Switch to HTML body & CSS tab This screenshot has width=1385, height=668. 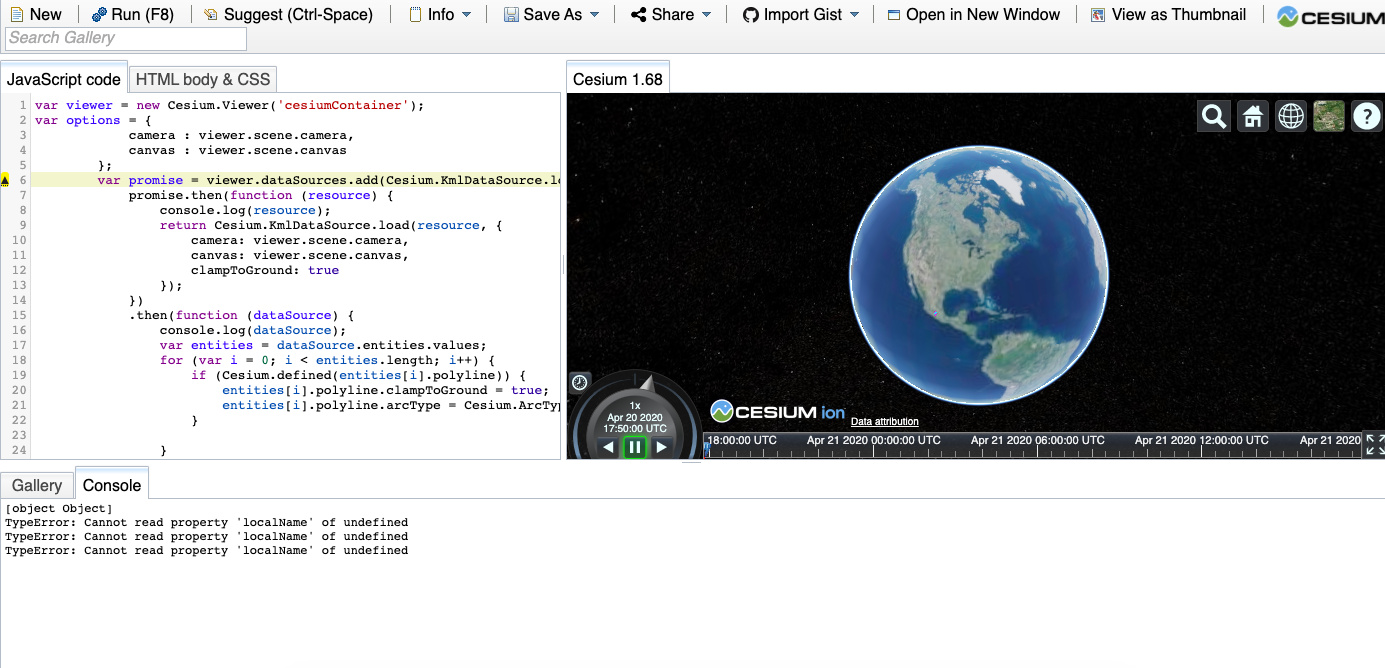pyautogui.click(x=203, y=80)
